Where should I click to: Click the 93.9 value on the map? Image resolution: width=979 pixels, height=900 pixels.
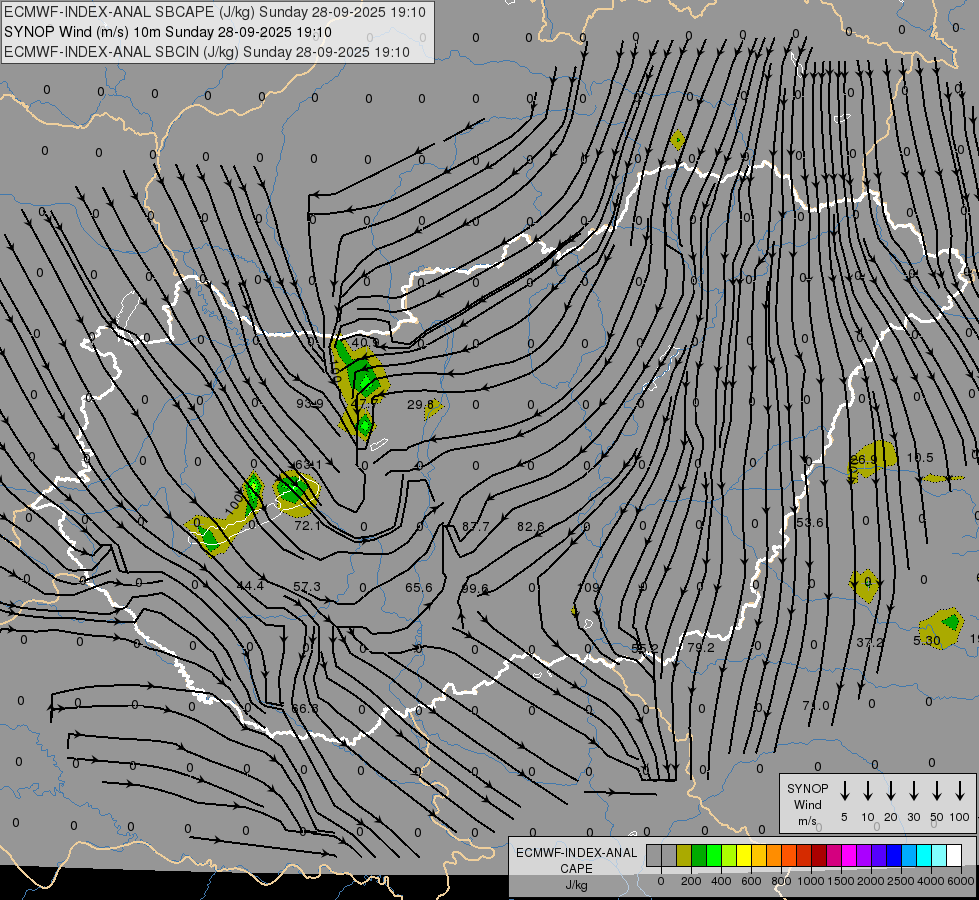pyautogui.click(x=310, y=403)
